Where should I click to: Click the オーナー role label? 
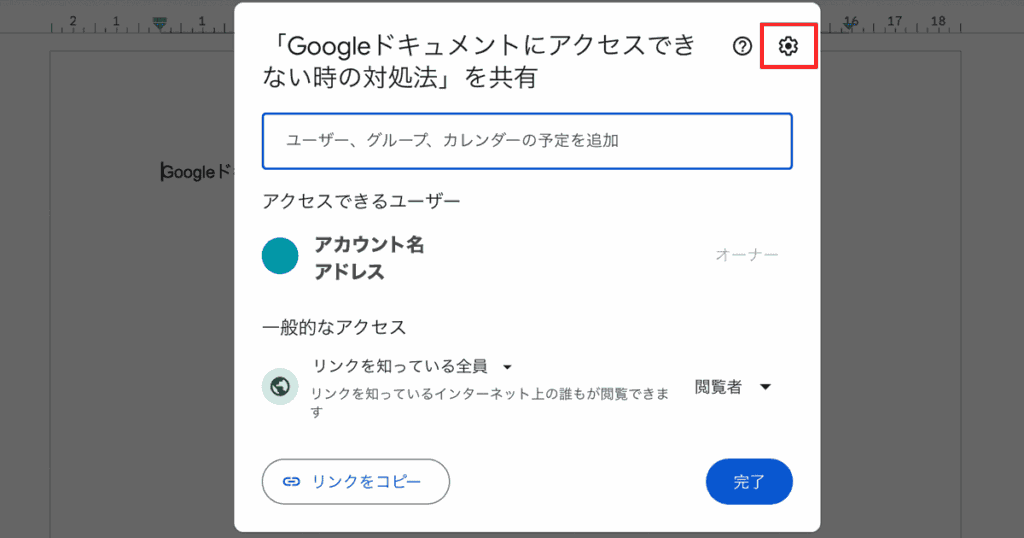746,255
